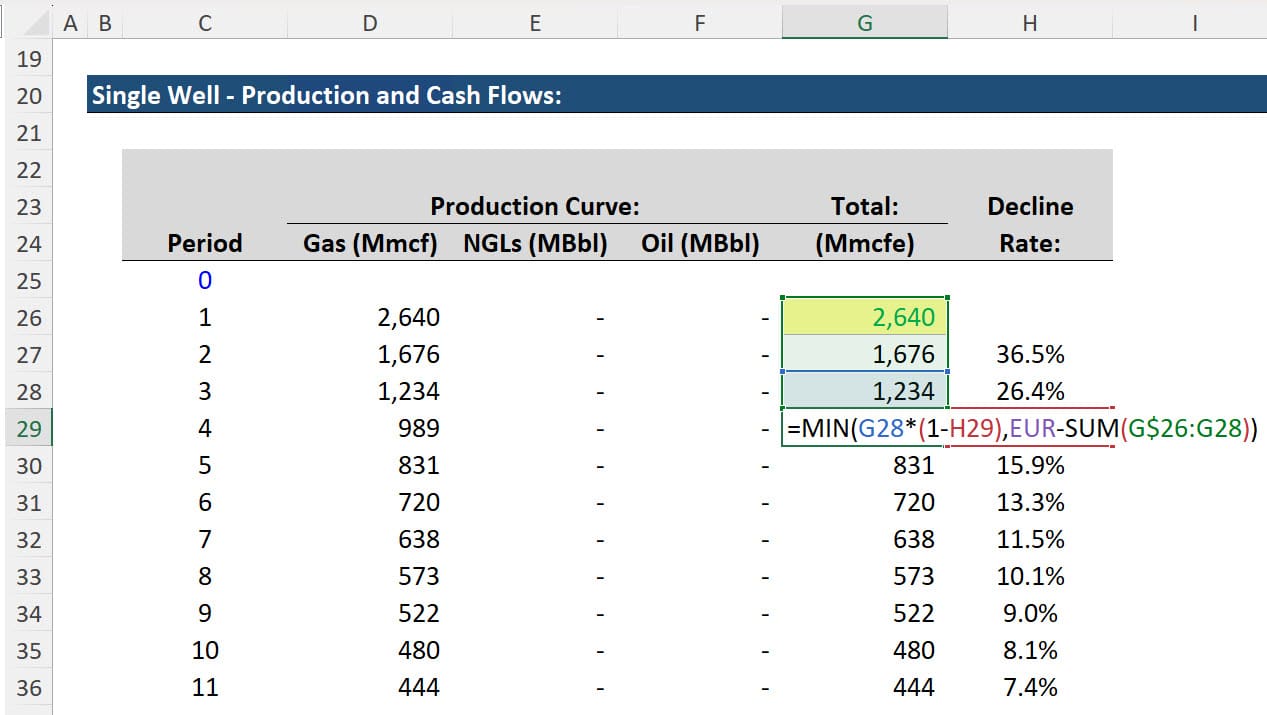Image resolution: width=1267 pixels, height=715 pixels.
Task: Select the cell containing 36.5%
Action: 1029,353
